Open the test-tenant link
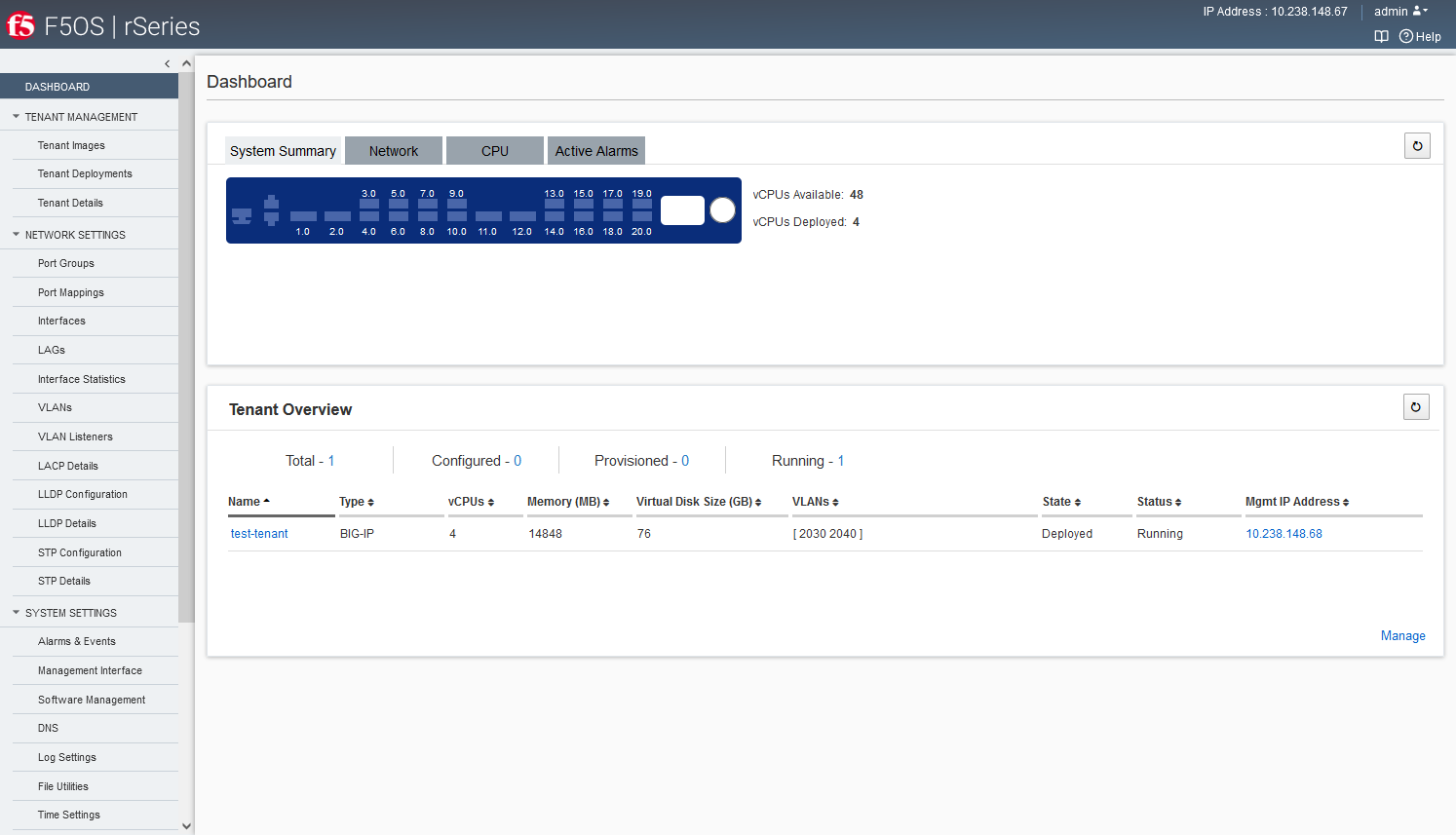 (259, 534)
